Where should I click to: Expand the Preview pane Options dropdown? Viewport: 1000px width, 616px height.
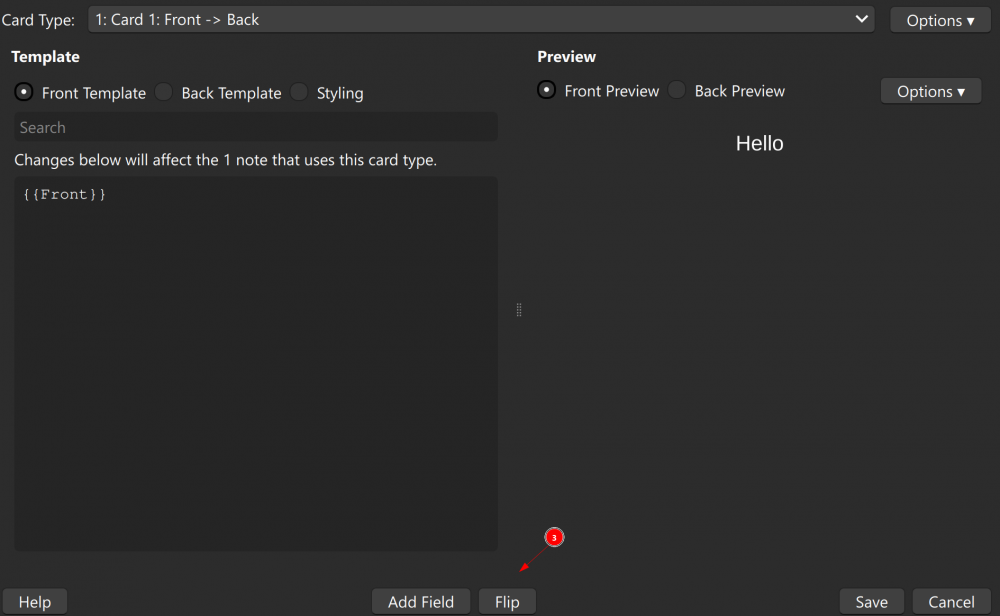point(930,91)
